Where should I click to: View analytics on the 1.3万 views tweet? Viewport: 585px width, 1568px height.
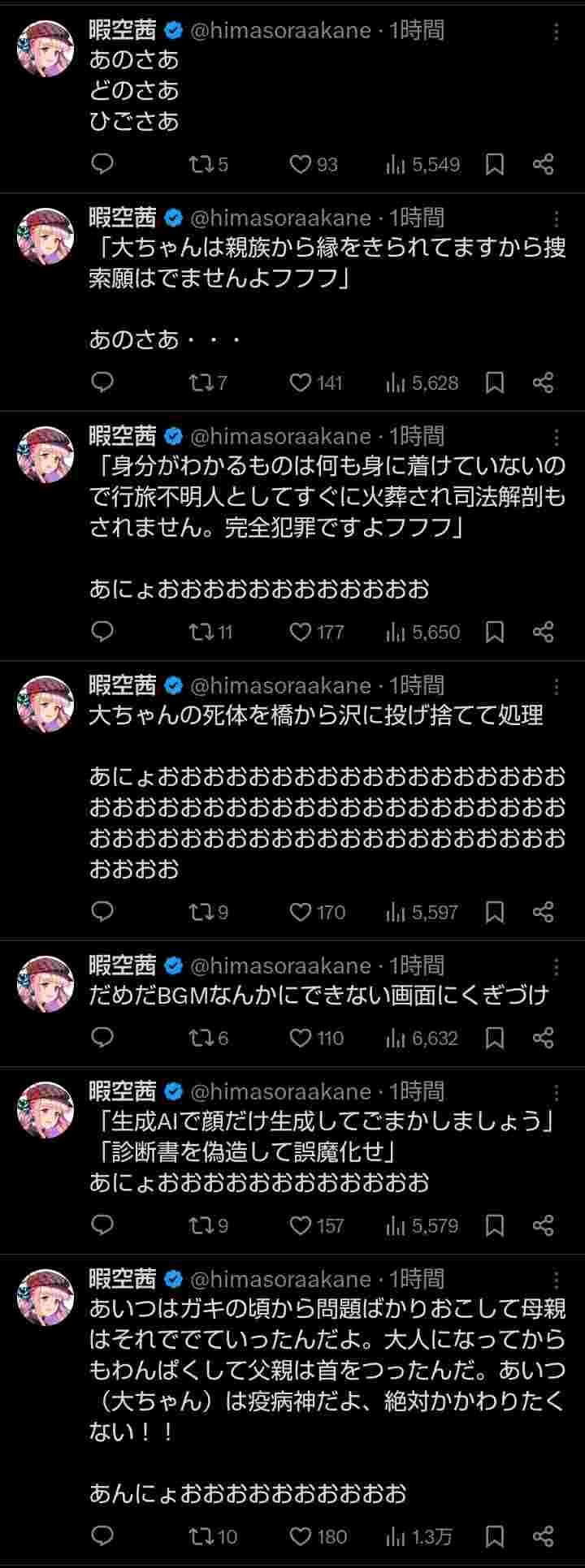tap(419, 1536)
